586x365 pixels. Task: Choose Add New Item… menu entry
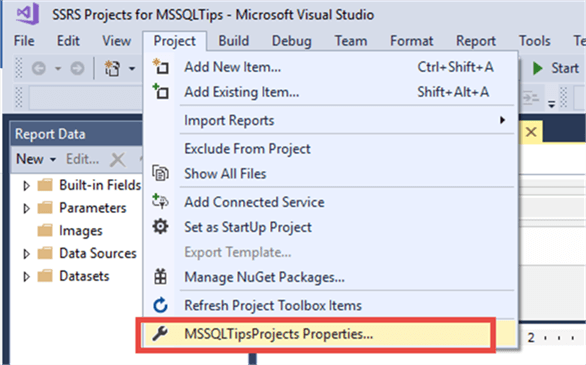point(330,67)
